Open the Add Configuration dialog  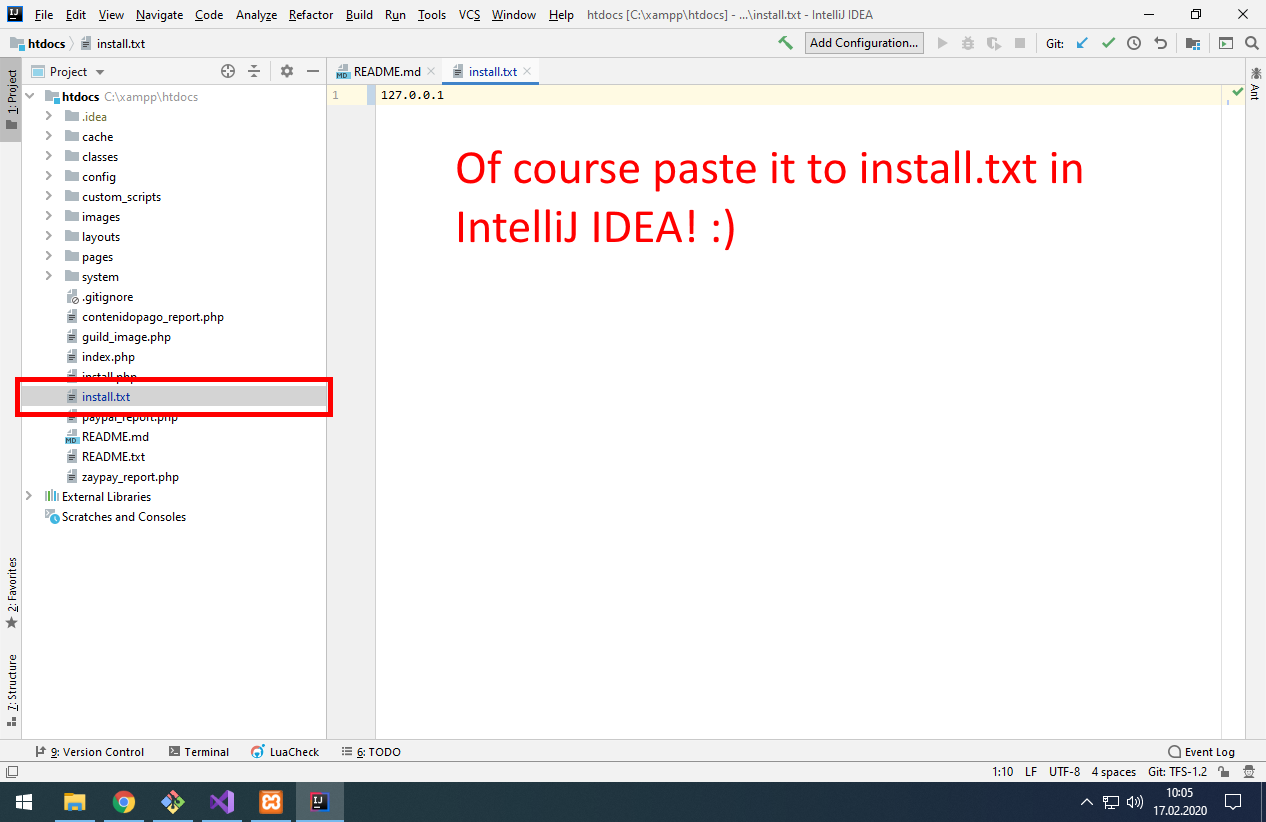(864, 42)
